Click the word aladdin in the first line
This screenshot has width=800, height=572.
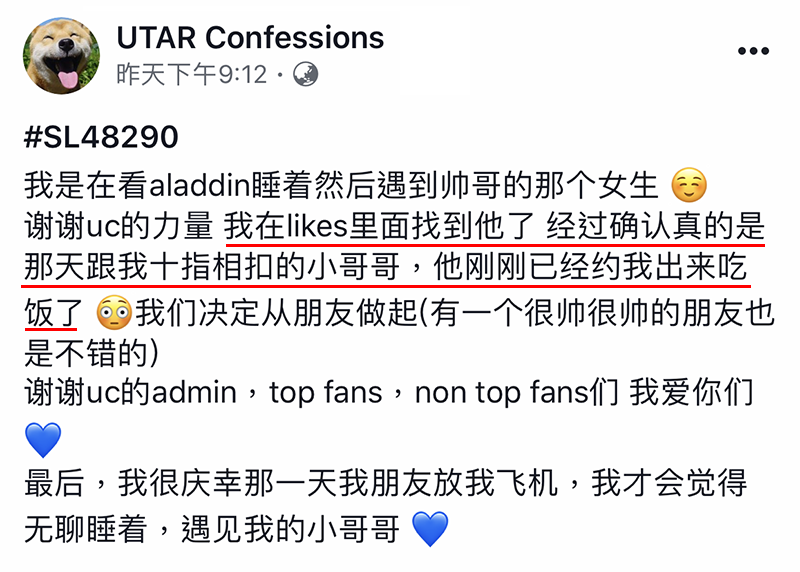[198, 185]
